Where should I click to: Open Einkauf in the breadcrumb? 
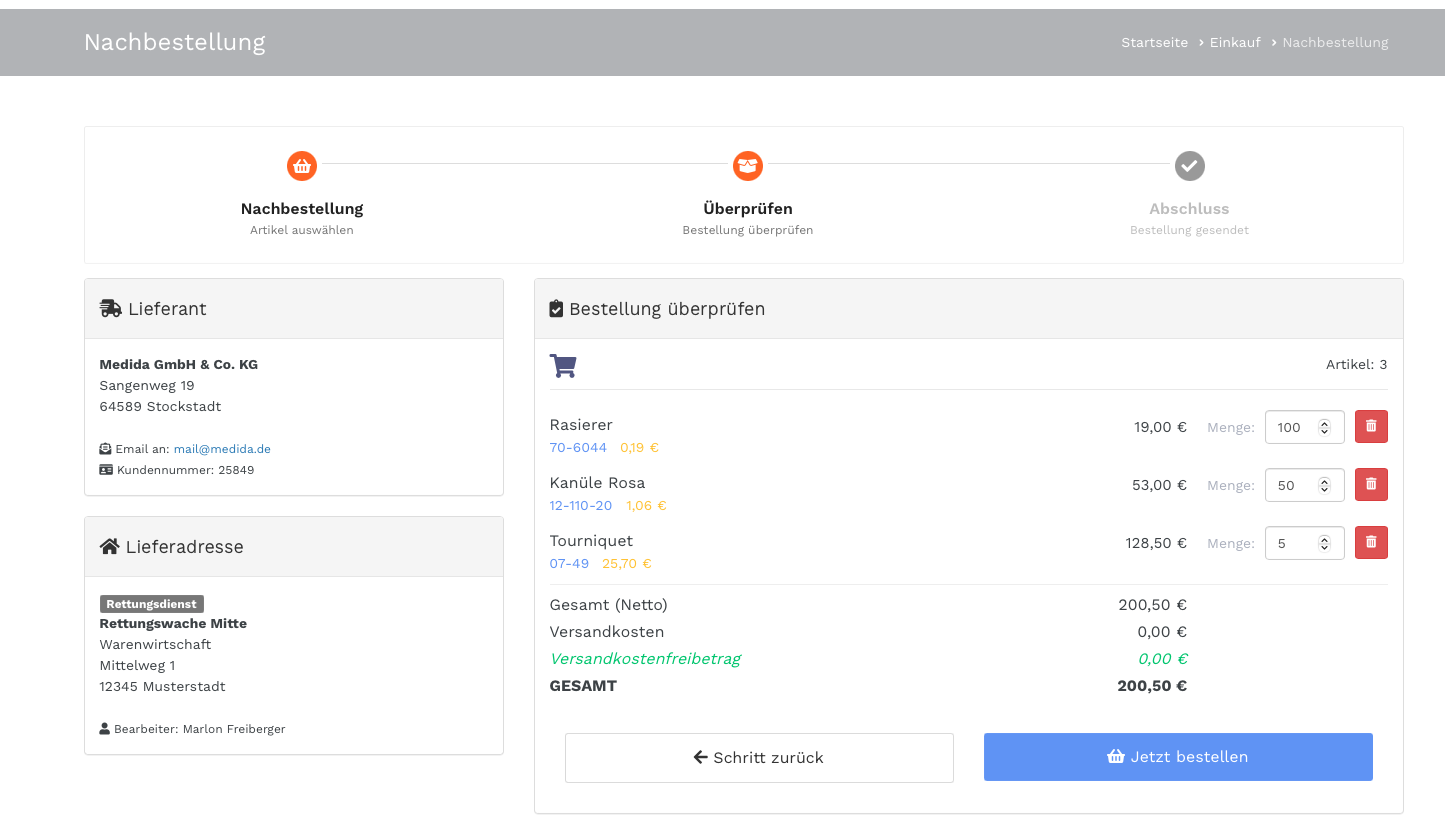pyautogui.click(x=1235, y=43)
